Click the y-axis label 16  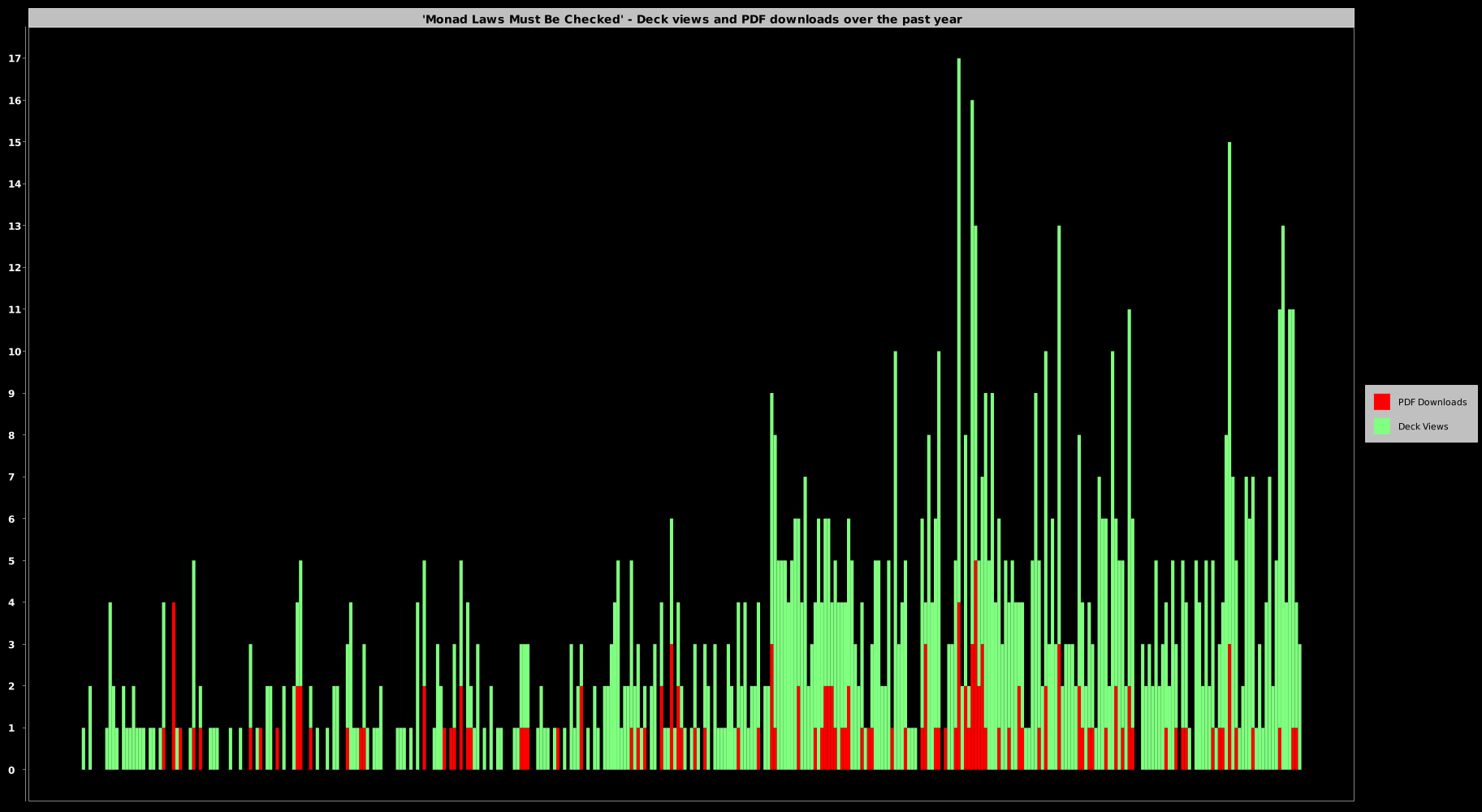pos(15,101)
